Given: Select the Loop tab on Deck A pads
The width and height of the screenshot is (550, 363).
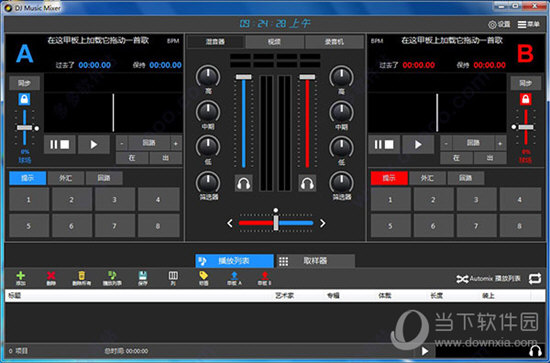Looking at the screenshot, I should 104,178.
